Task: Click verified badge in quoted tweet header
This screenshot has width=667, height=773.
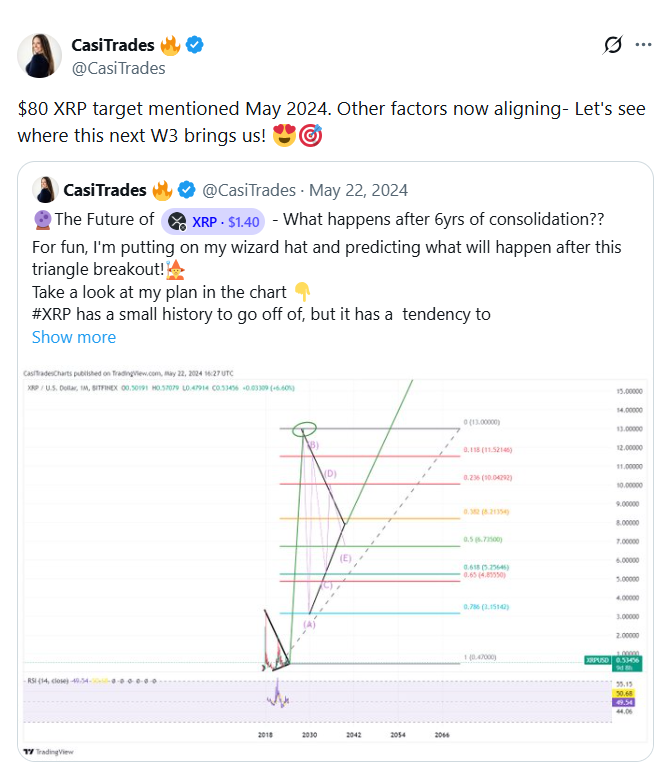Action: pos(186,190)
